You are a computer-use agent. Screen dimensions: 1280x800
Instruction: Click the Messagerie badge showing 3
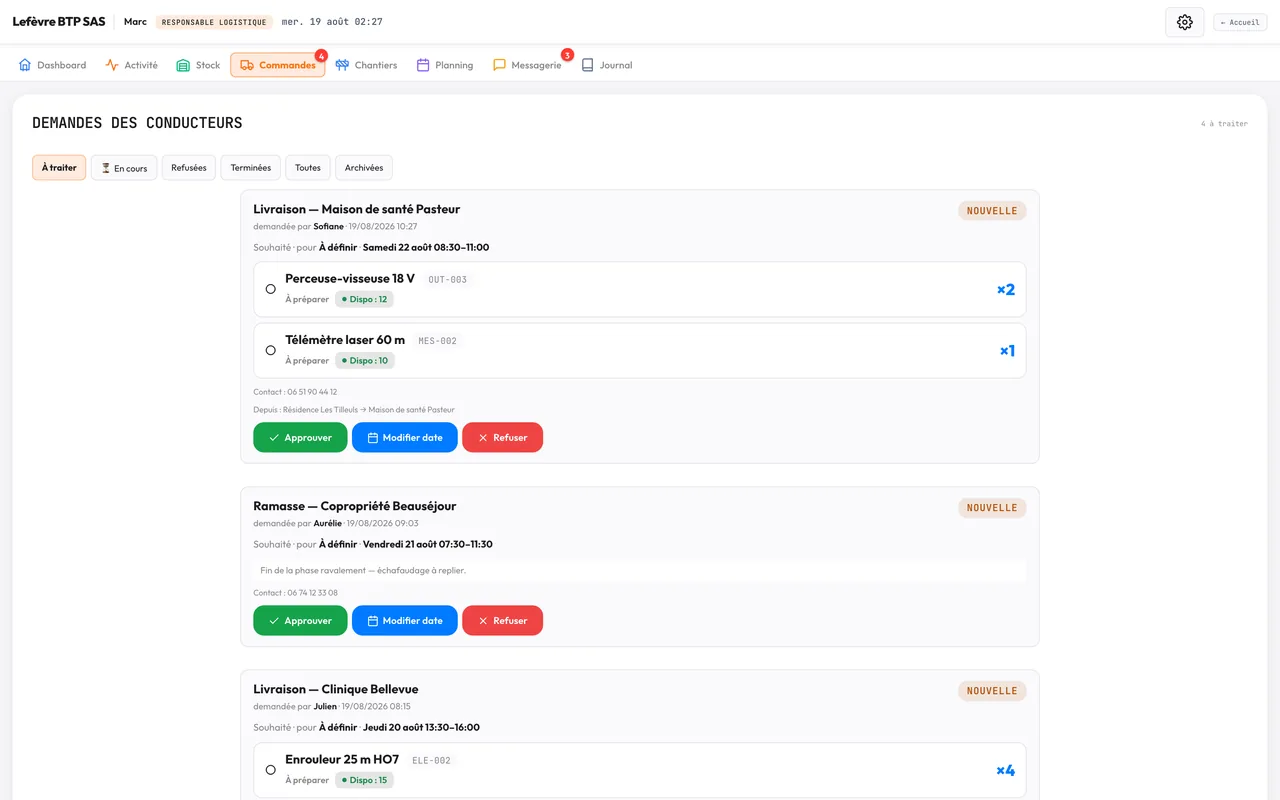point(567,55)
